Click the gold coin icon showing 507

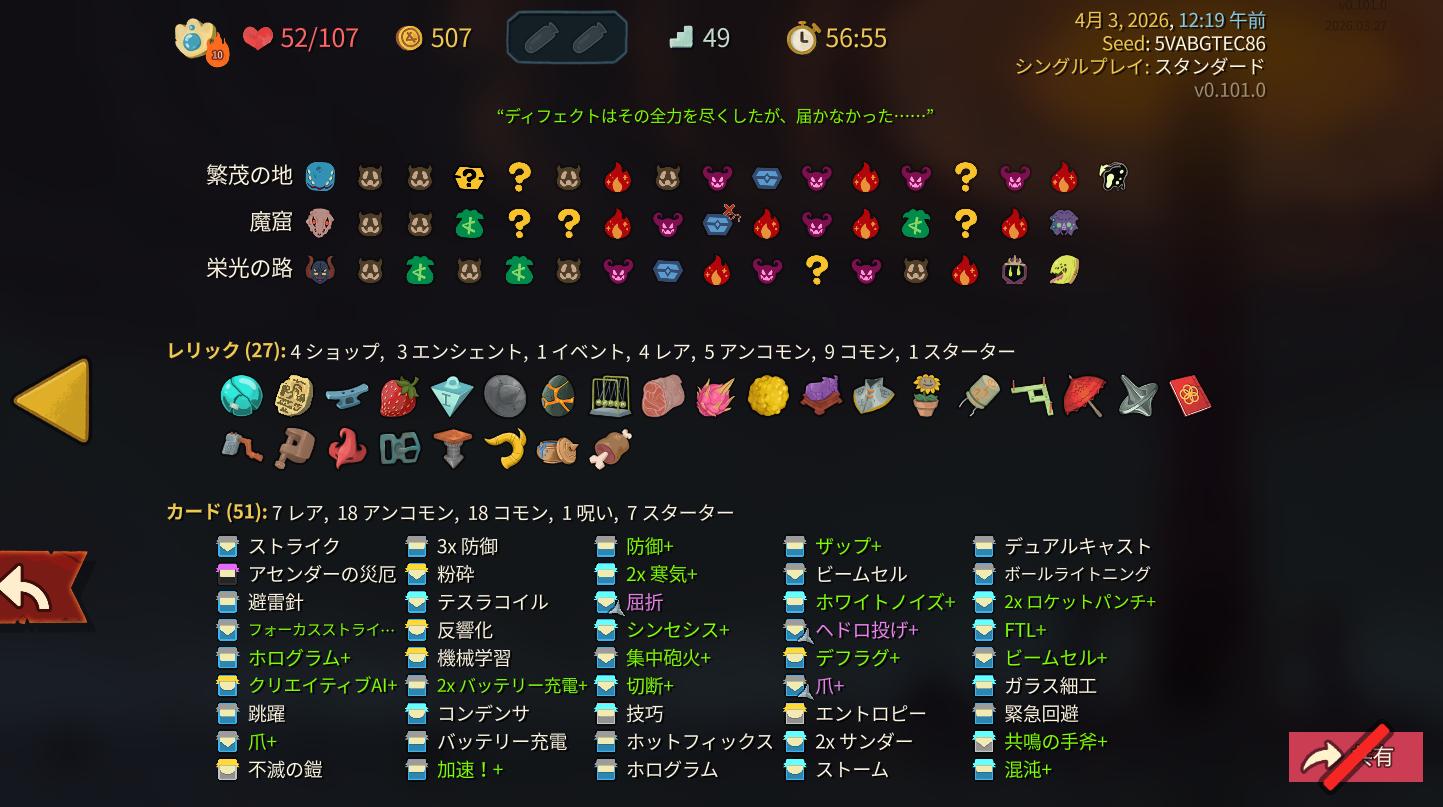tap(408, 38)
